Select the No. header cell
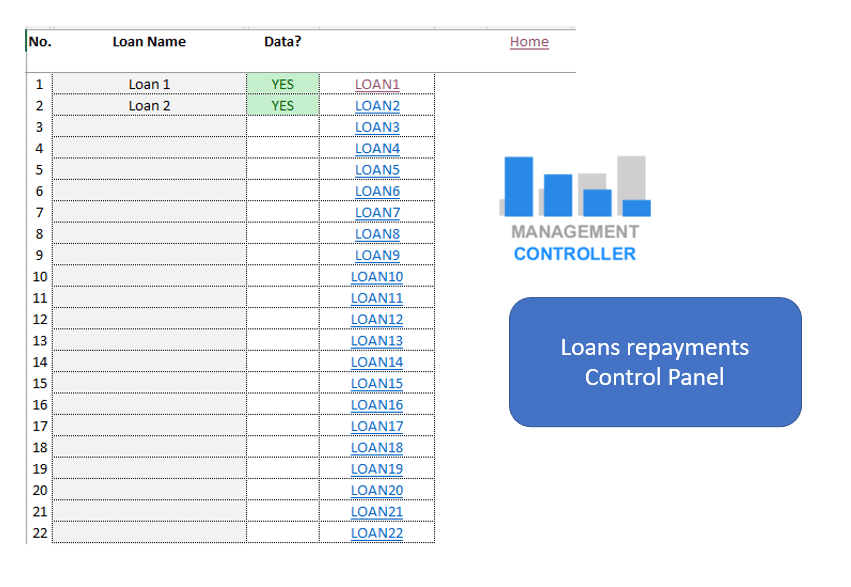The image size is (851, 587). click(x=39, y=42)
